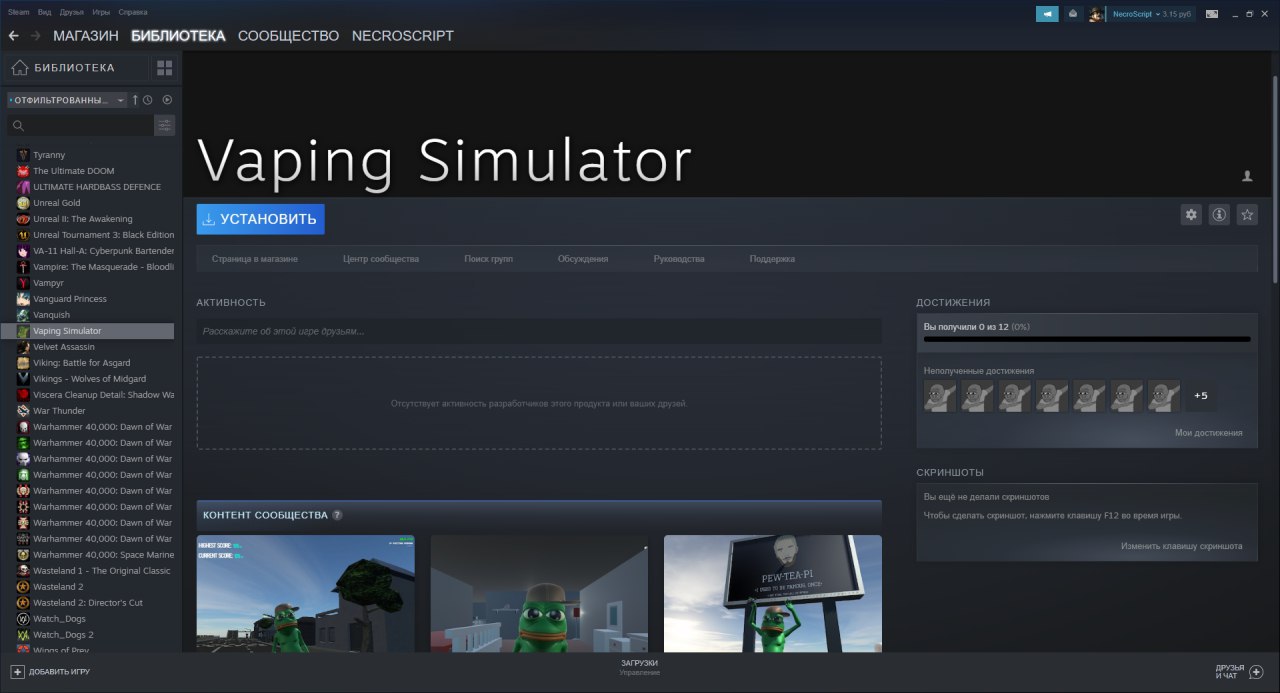Click the УСТАНОВИТЬ install button

point(261,219)
